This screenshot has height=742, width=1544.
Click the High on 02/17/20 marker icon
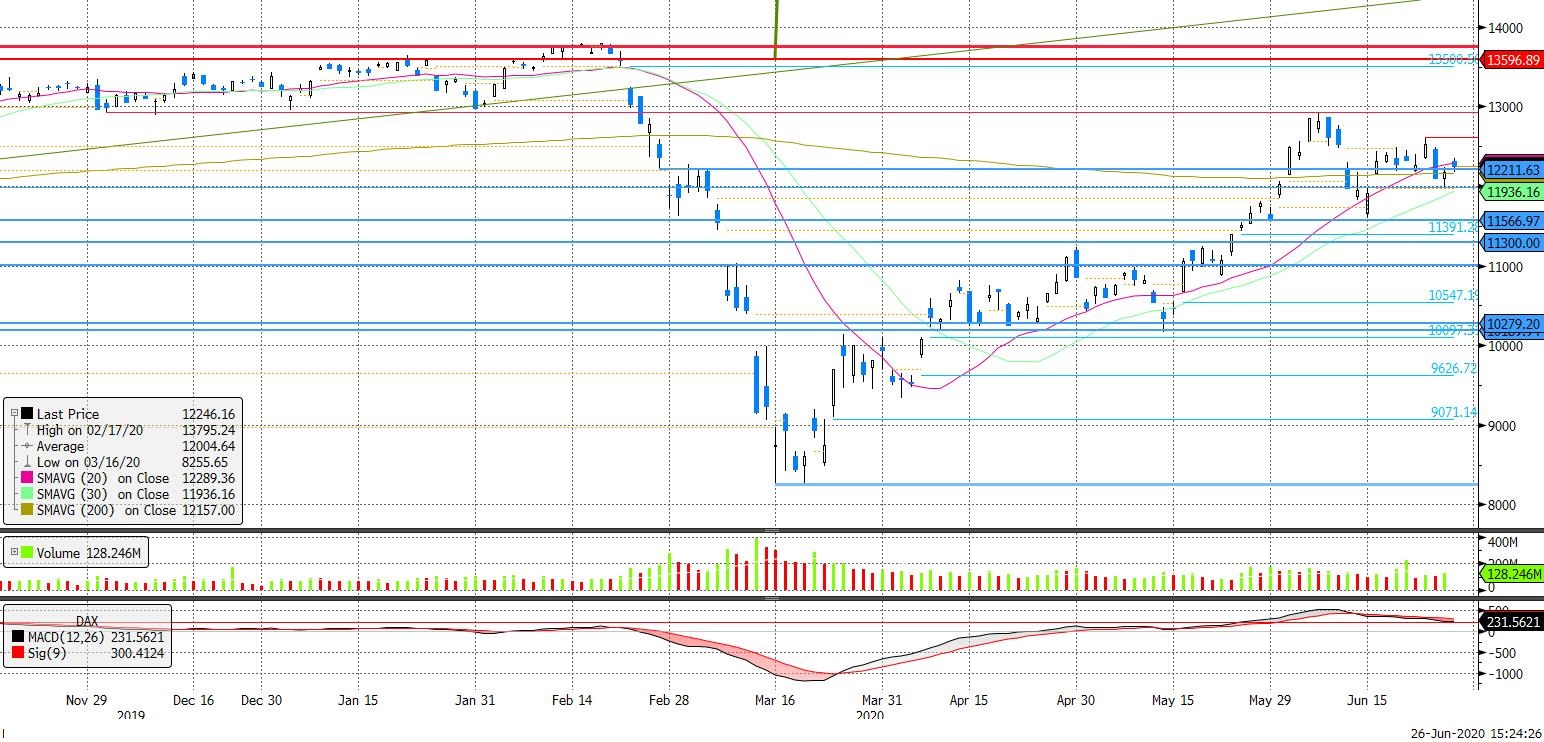pos(27,430)
